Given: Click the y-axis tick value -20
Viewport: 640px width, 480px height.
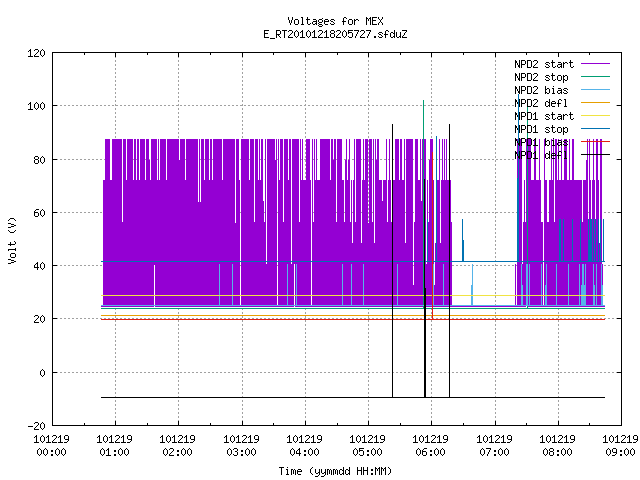Looking at the screenshot, I should pyautogui.click(x=36, y=426).
